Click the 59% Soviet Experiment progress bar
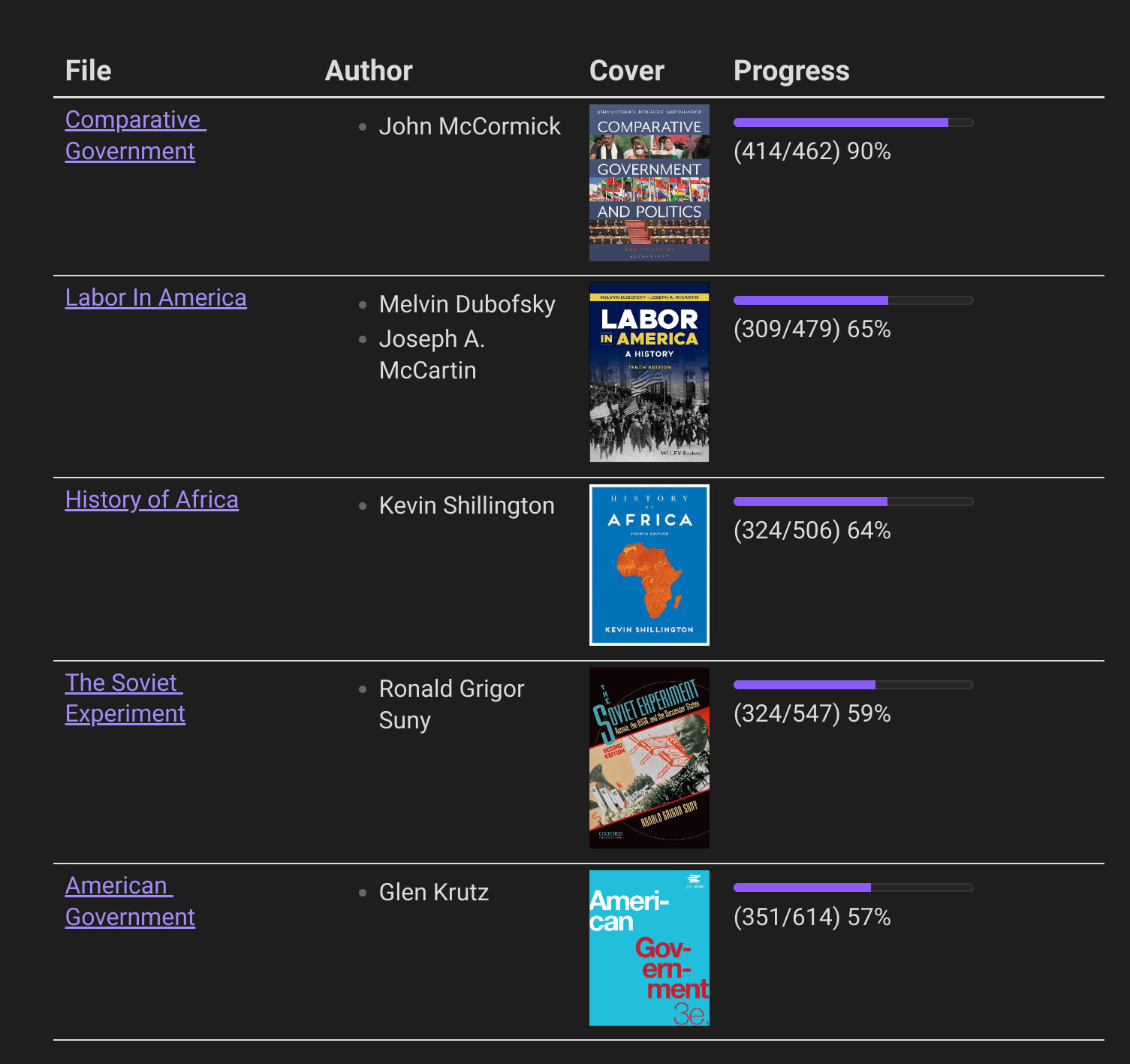 coord(853,685)
